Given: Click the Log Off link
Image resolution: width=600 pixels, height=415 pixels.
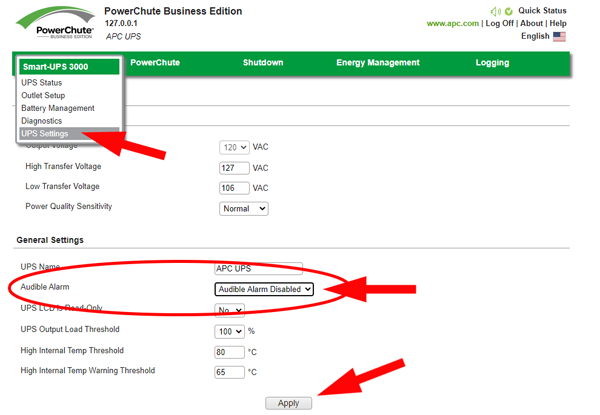Looking at the screenshot, I should (499, 23).
